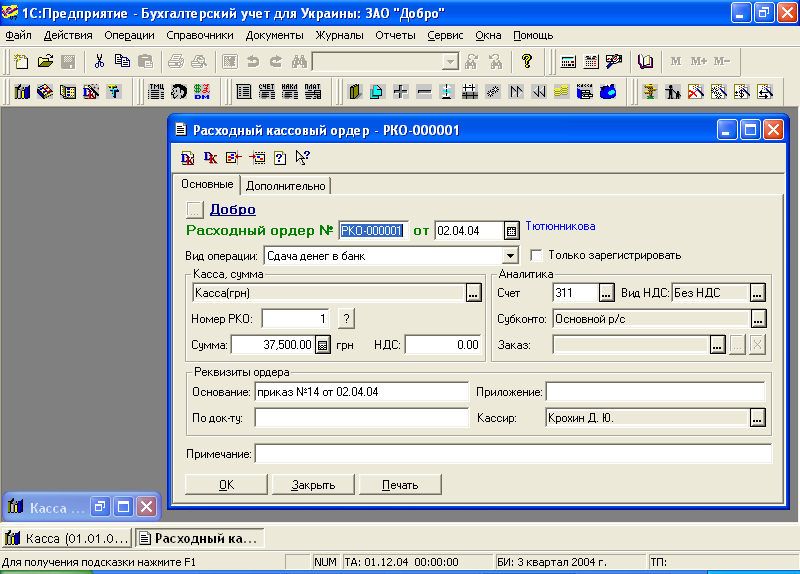Click the plus sign toolbar icon

pyautogui.click(x=401, y=92)
